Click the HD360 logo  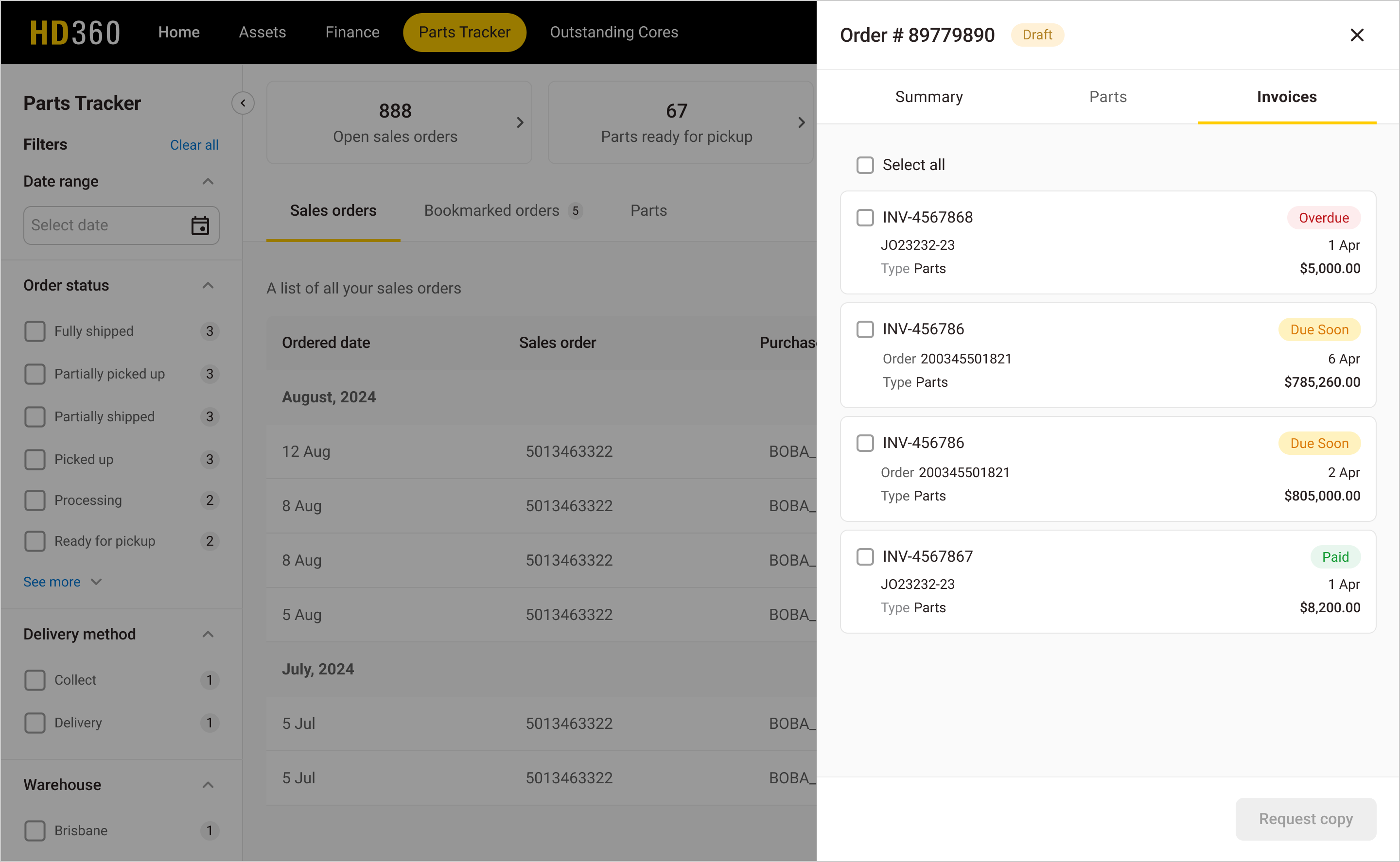pos(75,32)
